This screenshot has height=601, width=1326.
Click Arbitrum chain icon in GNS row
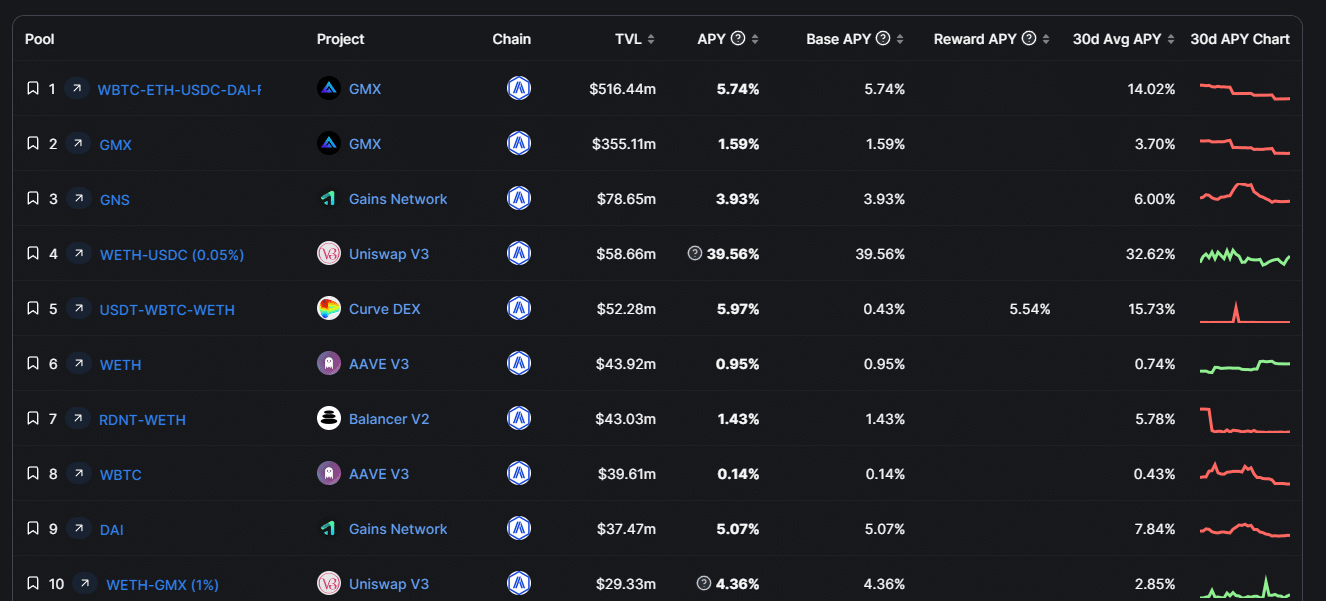519,199
